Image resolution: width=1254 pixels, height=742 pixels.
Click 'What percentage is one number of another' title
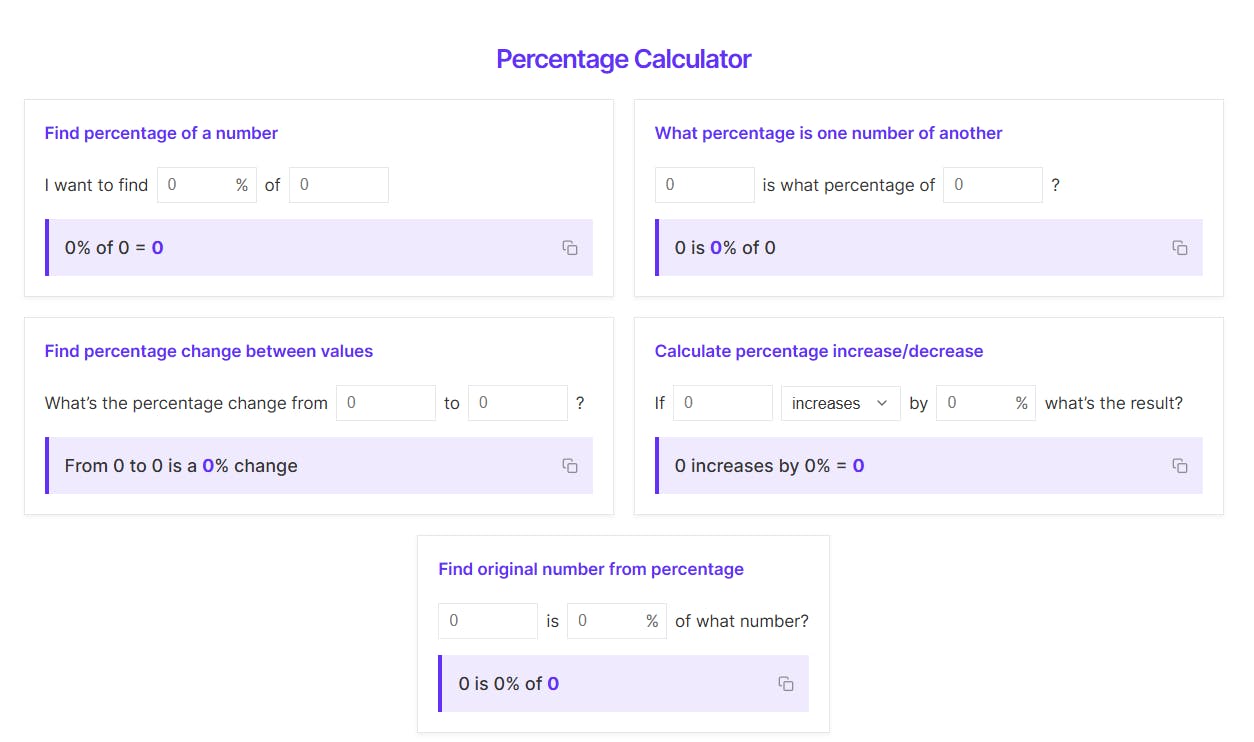[828, 133]
